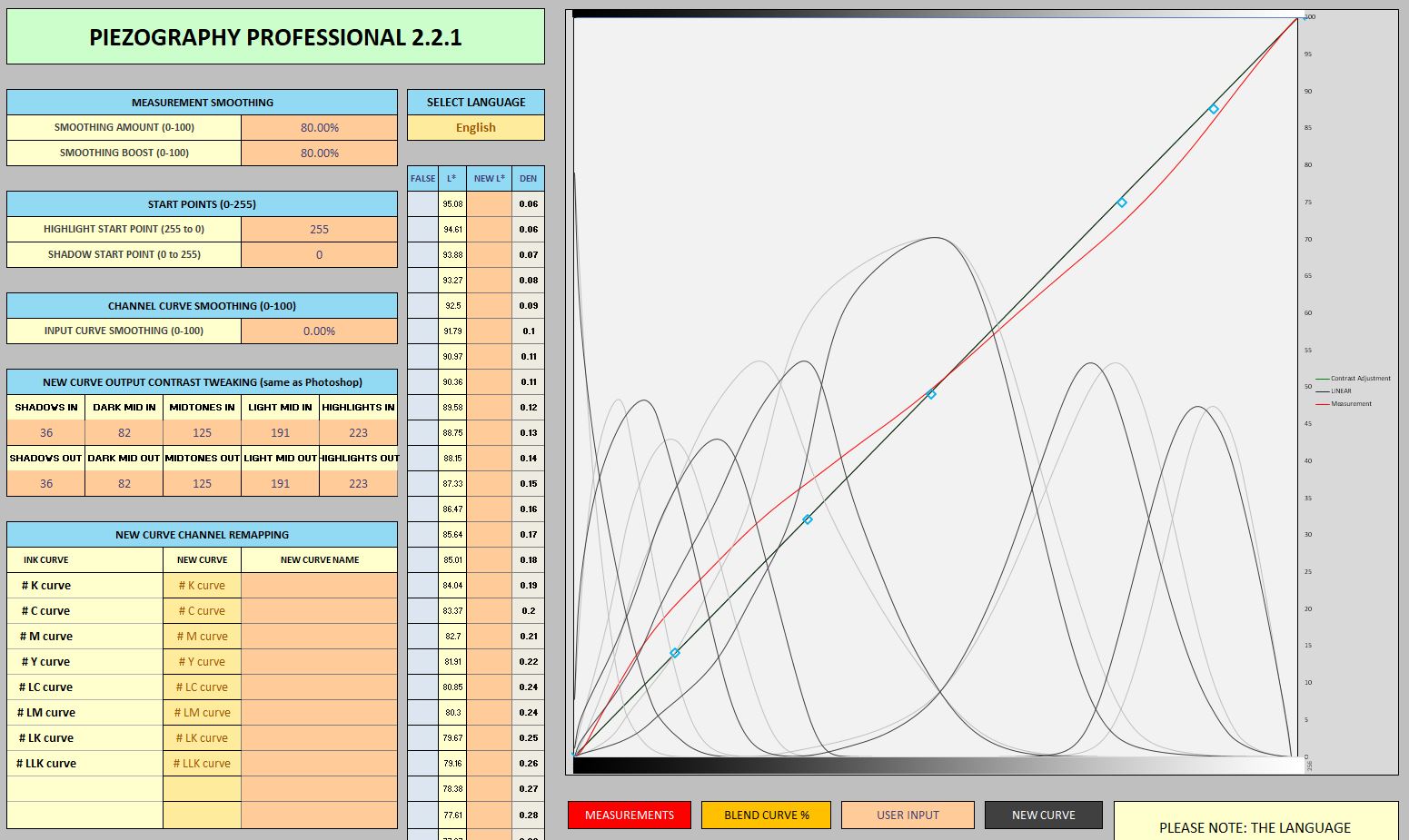Viewport: 1409px width, 840px height.
Task: Click Midtones Out value 125
Action: [203, 484]
